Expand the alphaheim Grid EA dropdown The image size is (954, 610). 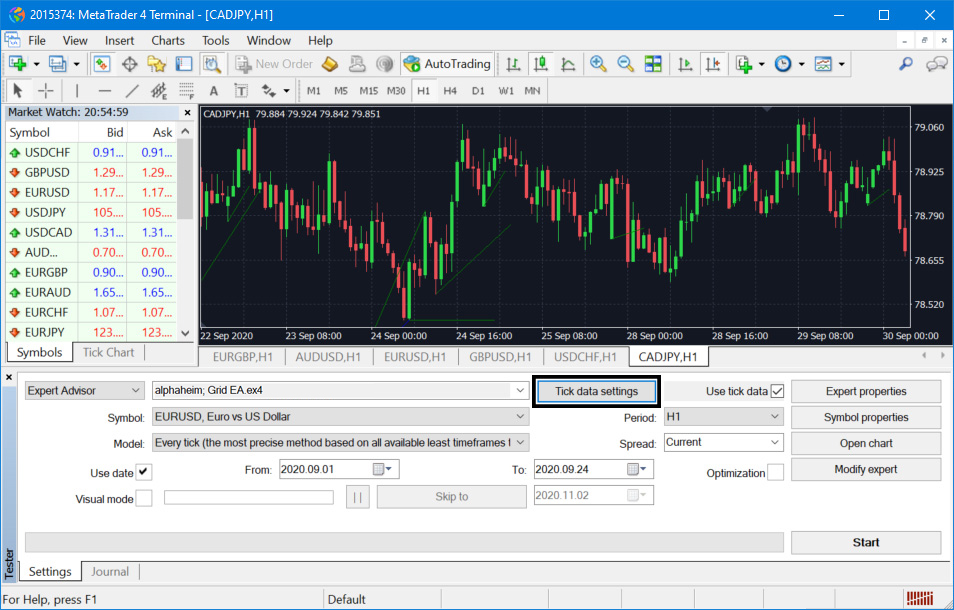(520, 390)
